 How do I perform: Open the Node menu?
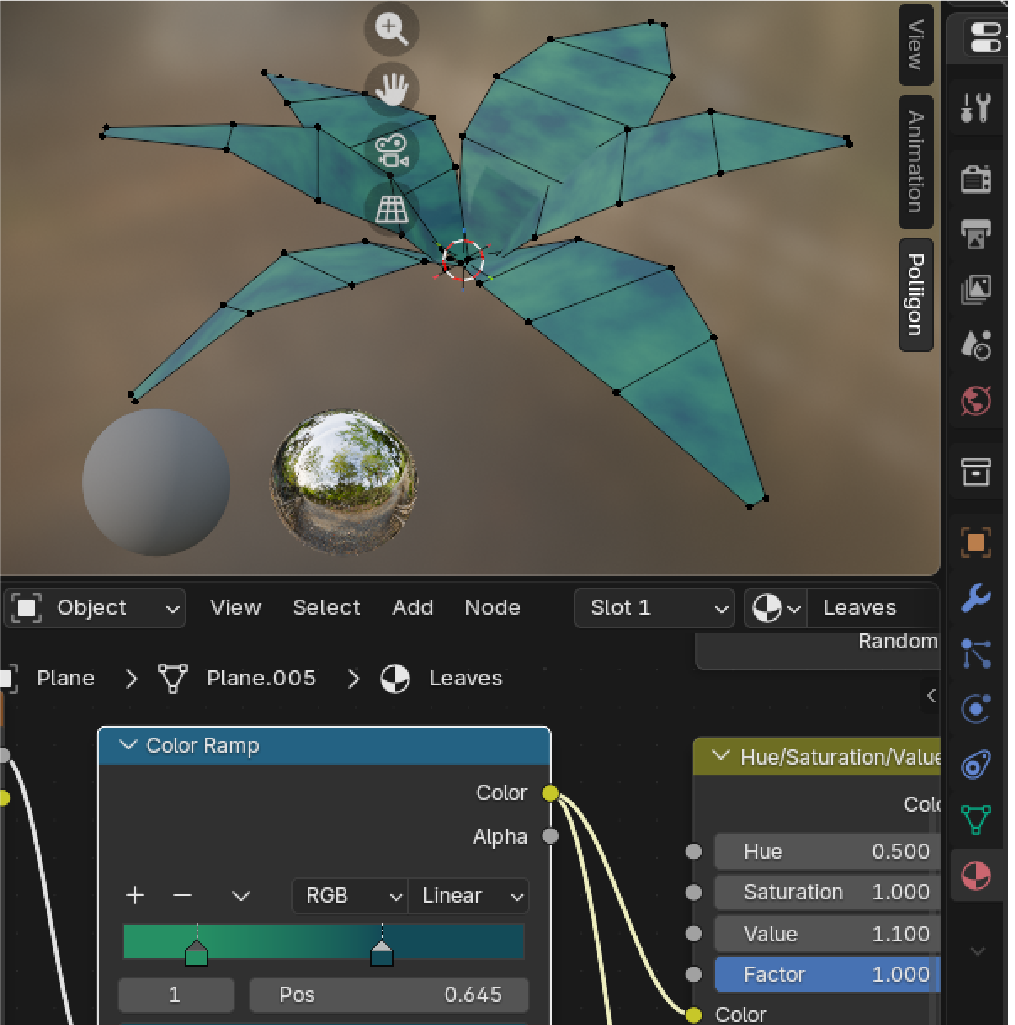tap(492, 608)
